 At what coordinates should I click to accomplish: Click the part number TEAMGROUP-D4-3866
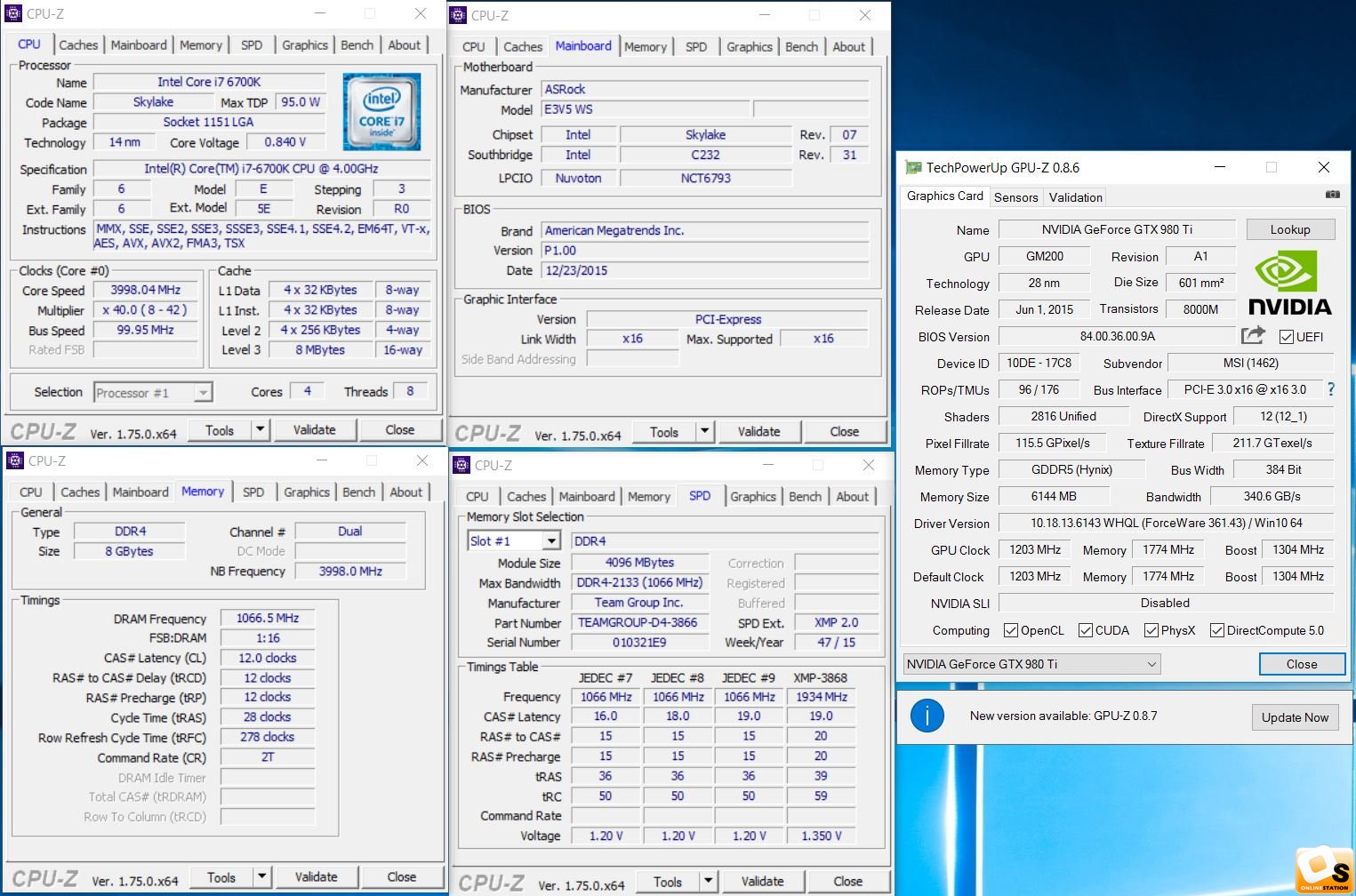(x=638, y=622)
